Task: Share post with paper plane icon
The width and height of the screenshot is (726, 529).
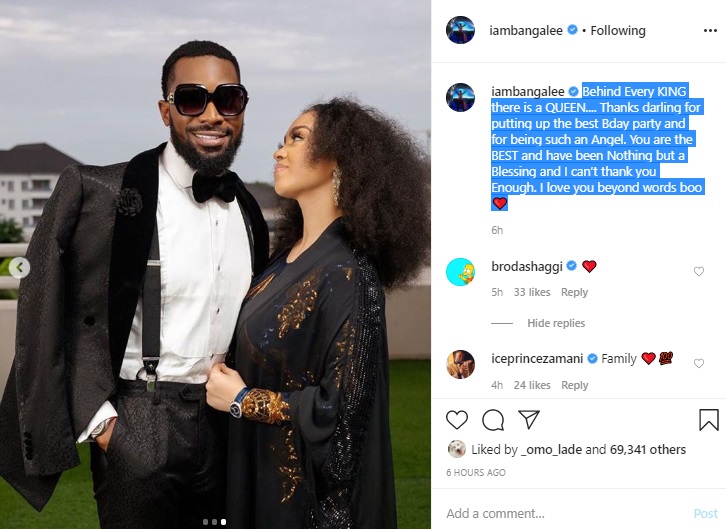Action: click(527, 420)
